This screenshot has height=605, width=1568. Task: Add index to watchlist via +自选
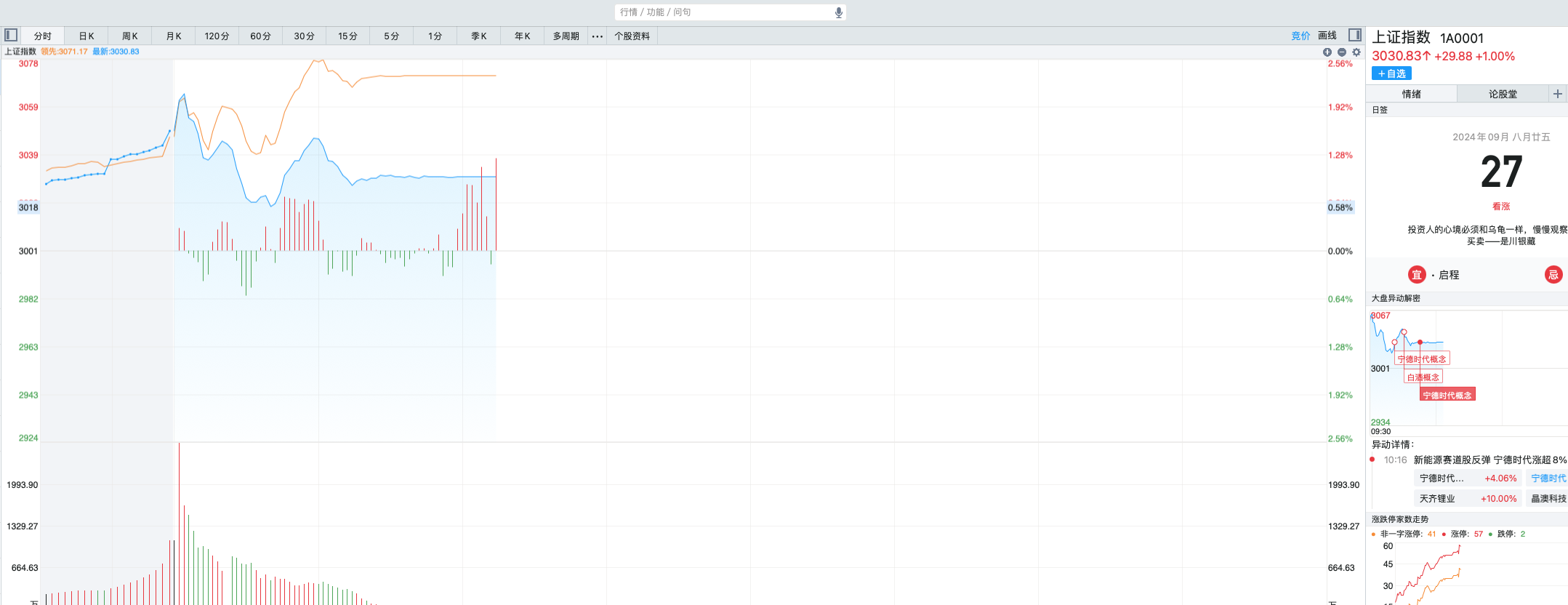pos(1391,73)
